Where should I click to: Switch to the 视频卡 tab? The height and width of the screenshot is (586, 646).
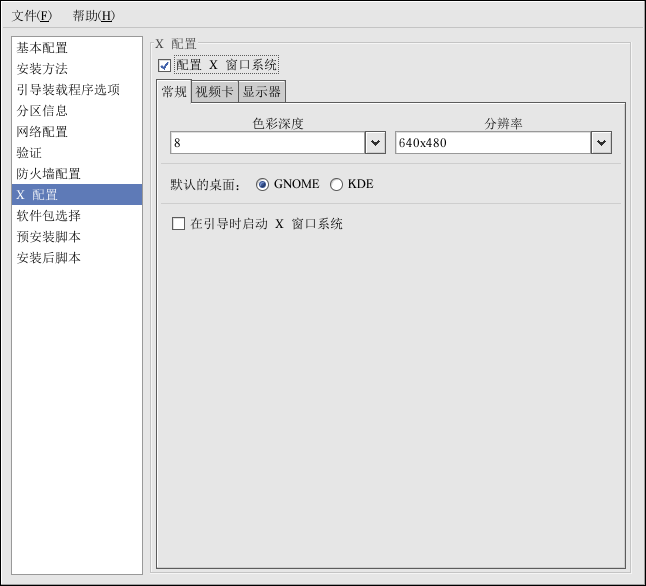tap(214, 92)
